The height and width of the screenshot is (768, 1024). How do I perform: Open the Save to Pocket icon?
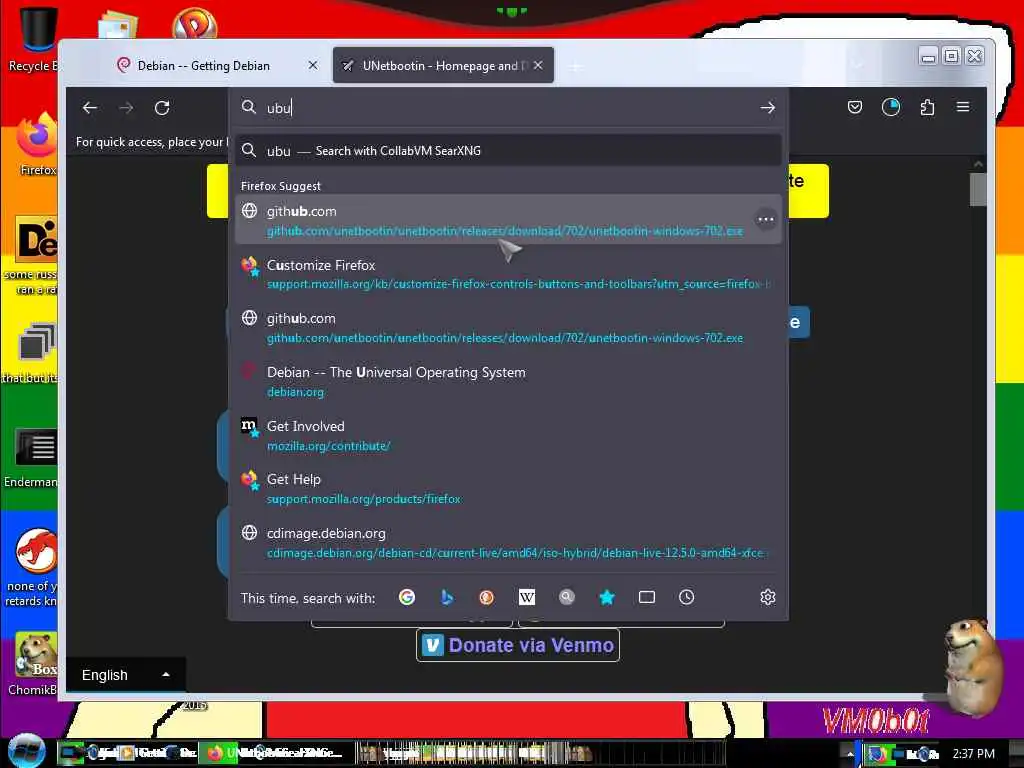click(855, 107)
